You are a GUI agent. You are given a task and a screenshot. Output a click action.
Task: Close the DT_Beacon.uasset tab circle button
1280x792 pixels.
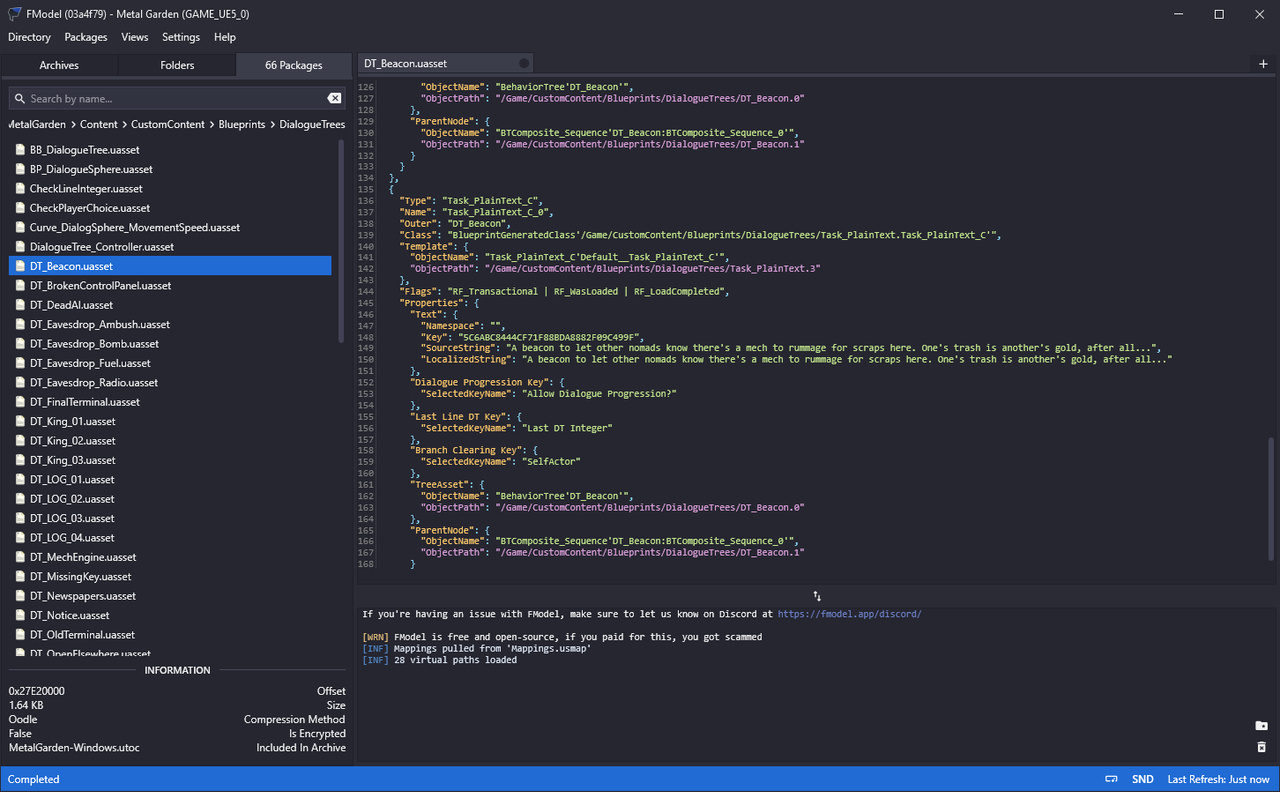coord(524,63)
